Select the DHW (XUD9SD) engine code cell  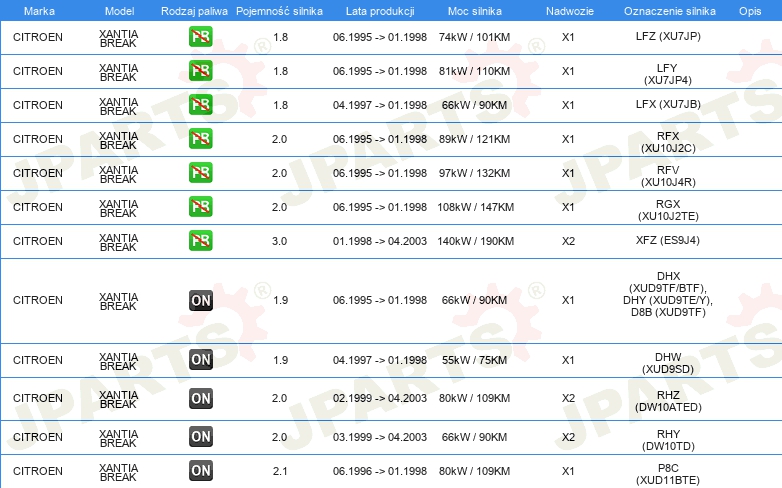coord(668,363)
